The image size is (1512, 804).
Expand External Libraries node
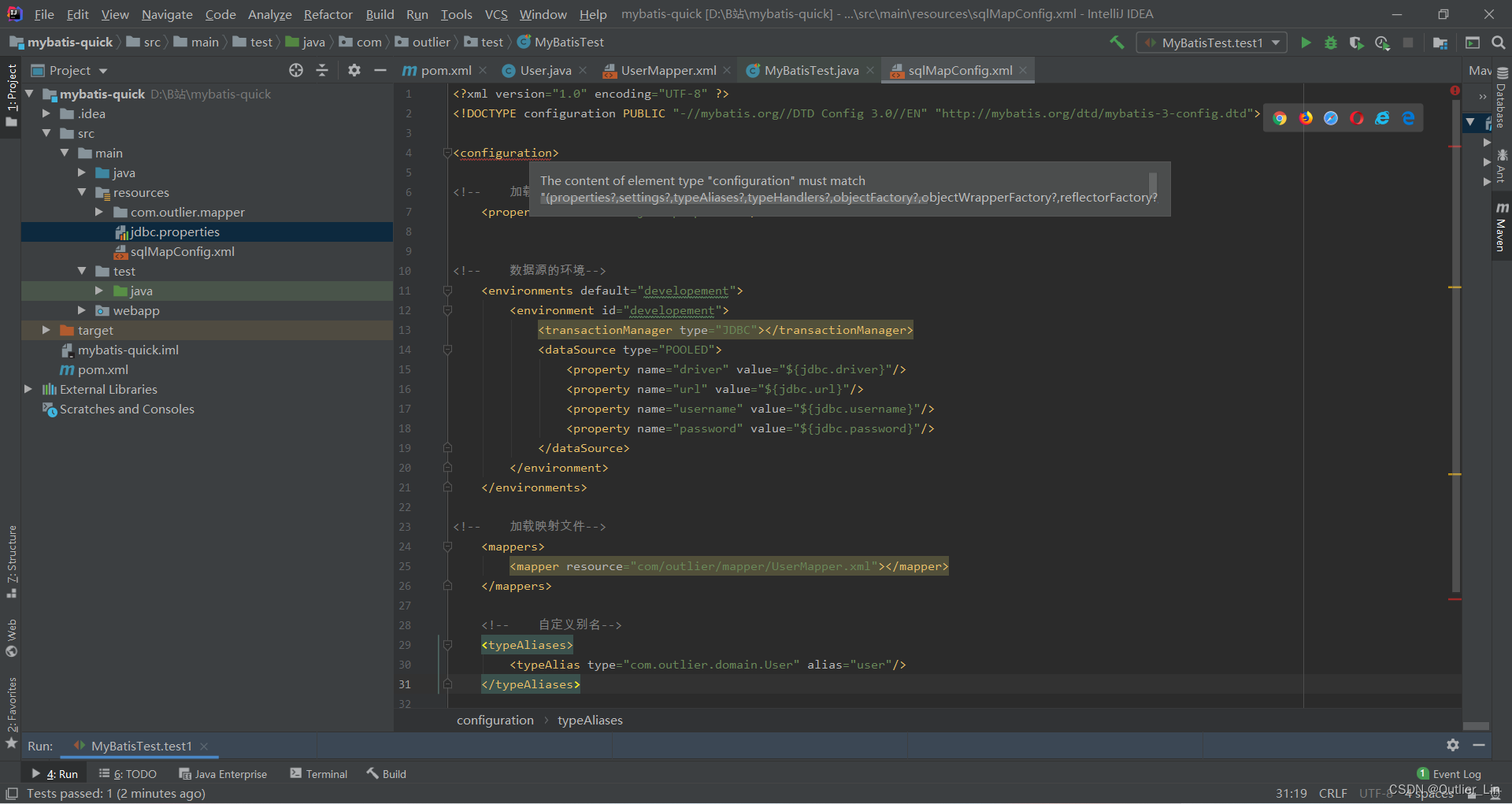(x=28, y=389)
